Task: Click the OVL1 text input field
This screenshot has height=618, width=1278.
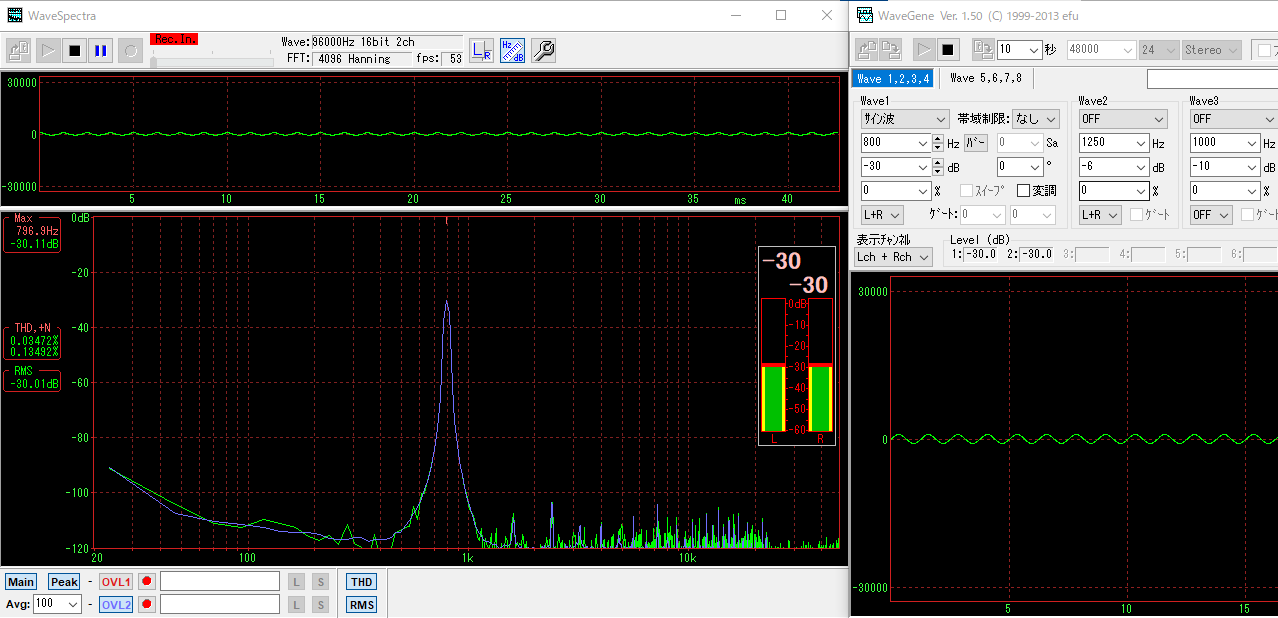Action: pyautogui.click(x=220, y=582)
